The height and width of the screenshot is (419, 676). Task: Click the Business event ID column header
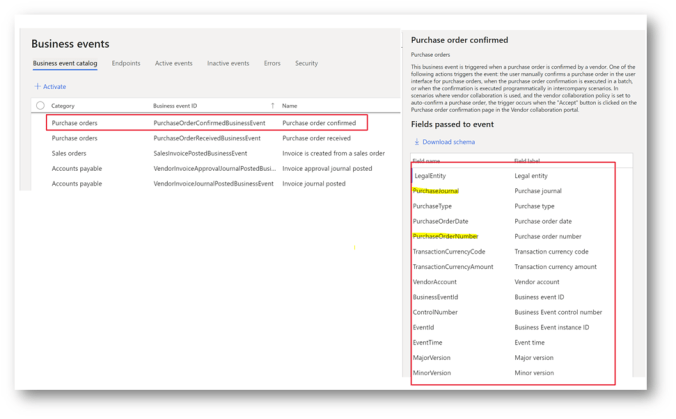pos(175,105)
